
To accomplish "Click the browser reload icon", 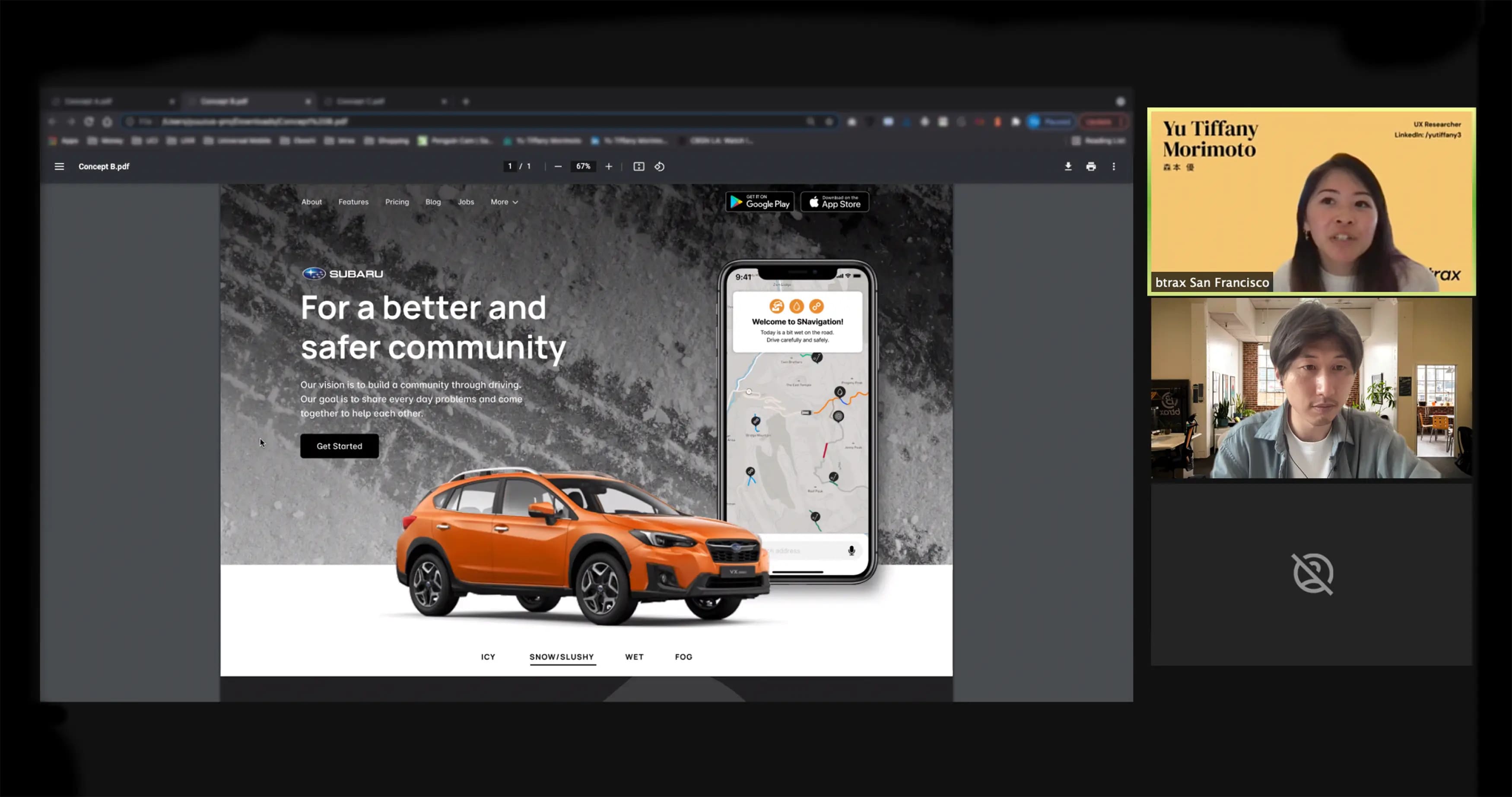I will point(89,121).
